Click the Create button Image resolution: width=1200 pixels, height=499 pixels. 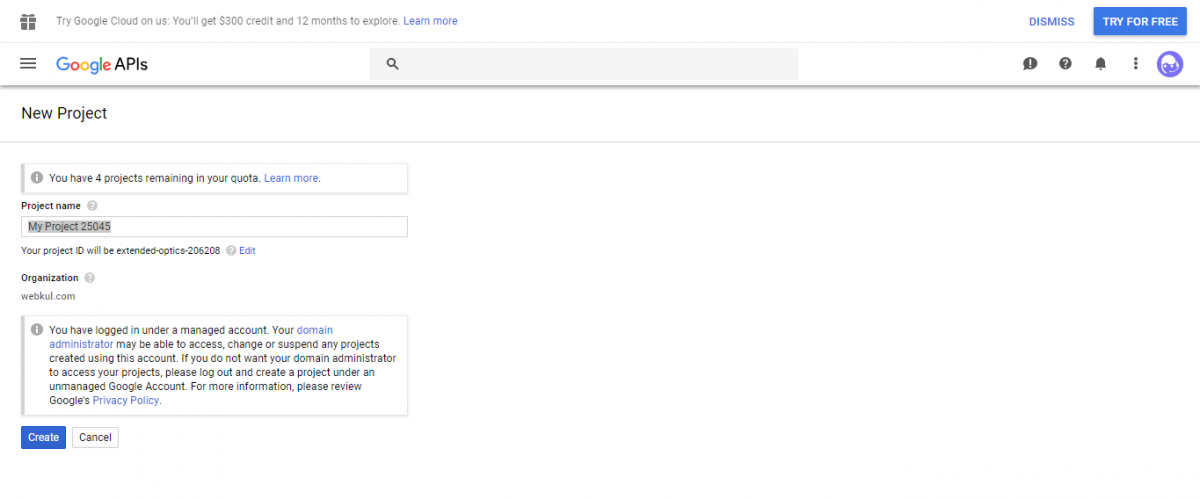click(x=43, y=437)
